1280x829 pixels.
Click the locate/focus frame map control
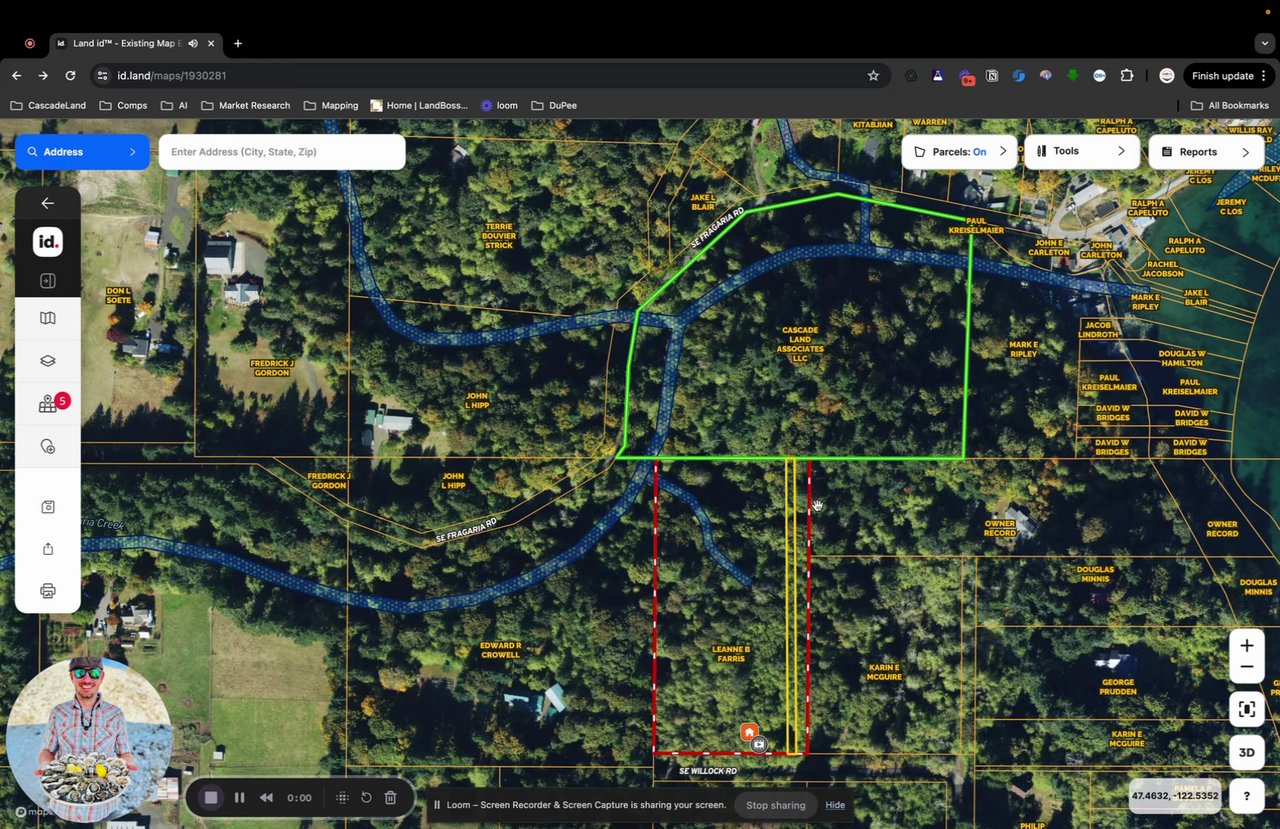[1246, 710]
